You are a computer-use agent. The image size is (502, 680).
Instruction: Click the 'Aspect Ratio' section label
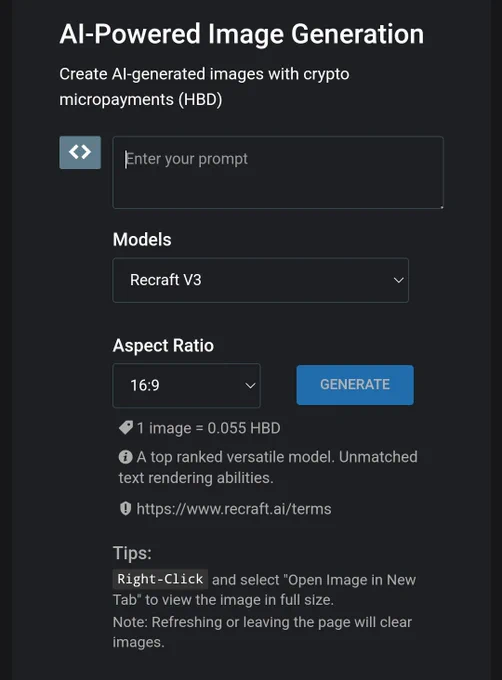coord(163,346)
